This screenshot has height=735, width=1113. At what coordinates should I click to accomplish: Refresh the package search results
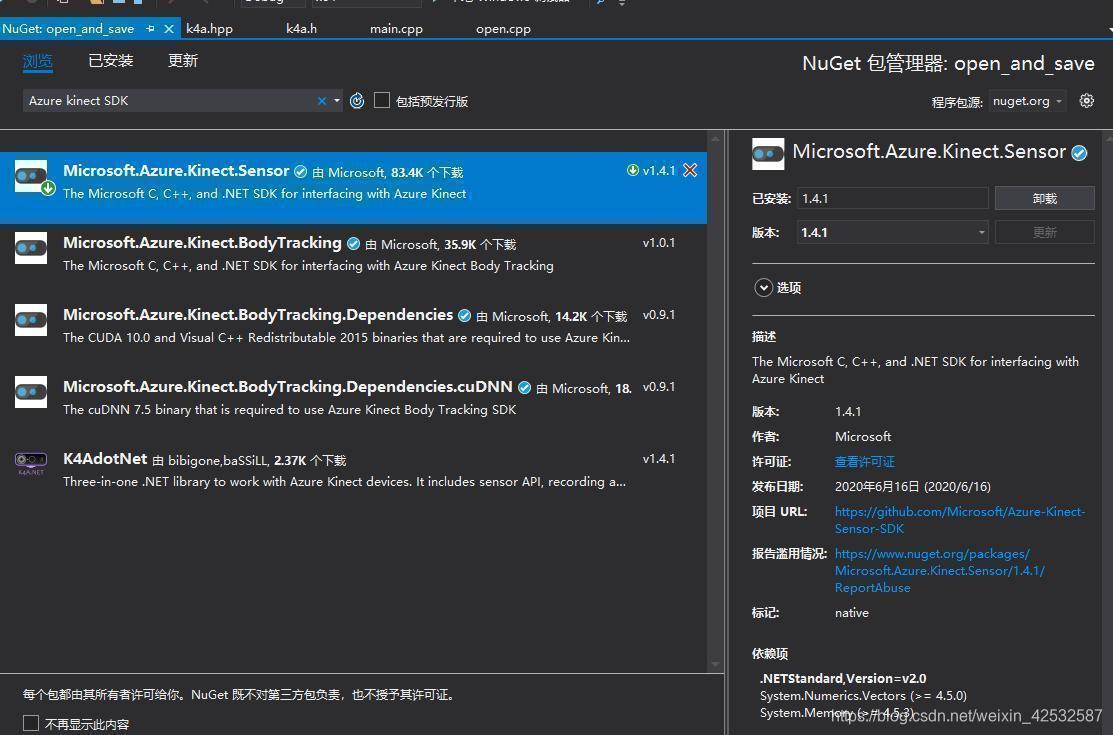[x=357, y=101]
